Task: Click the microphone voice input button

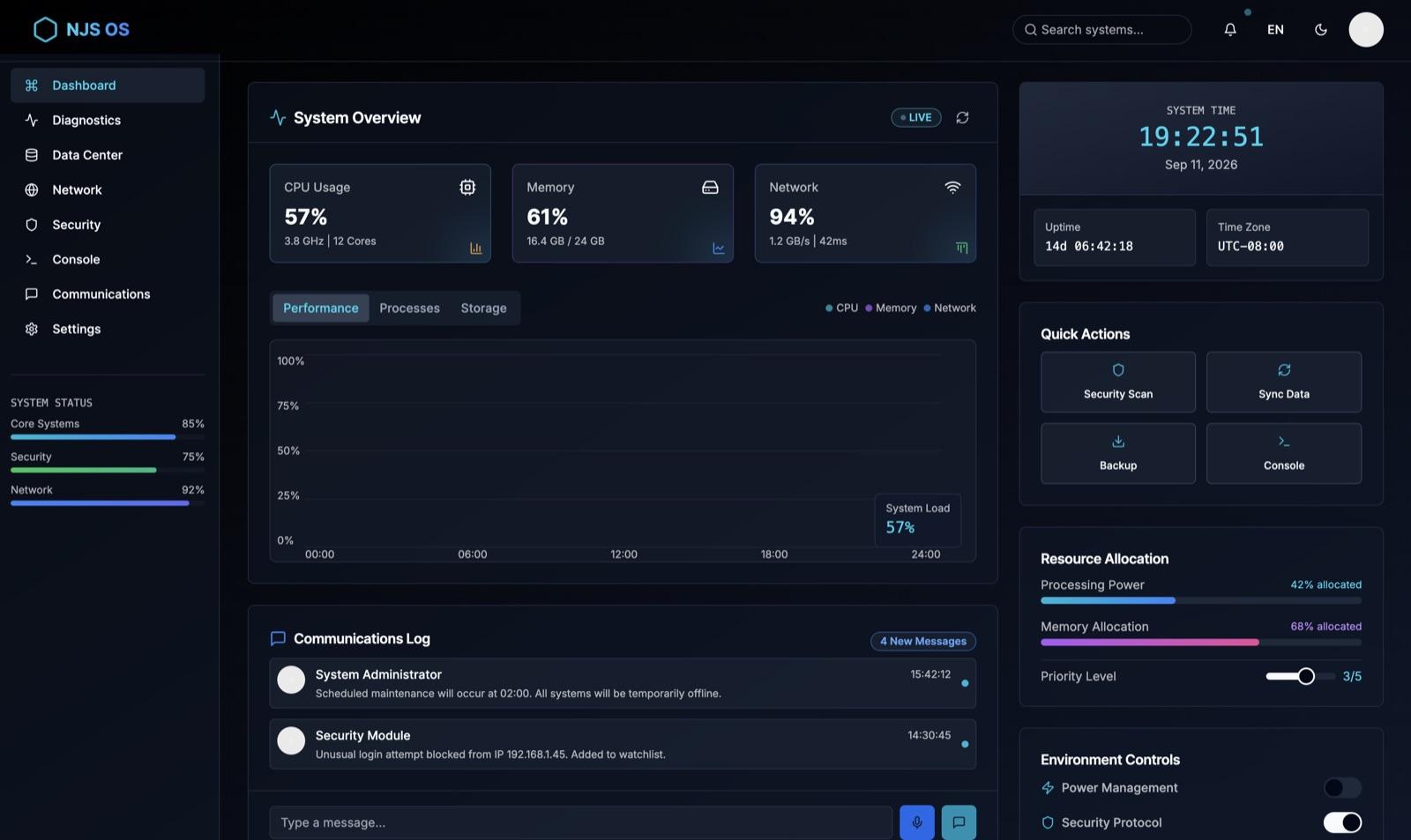Action: coord(917,822)
